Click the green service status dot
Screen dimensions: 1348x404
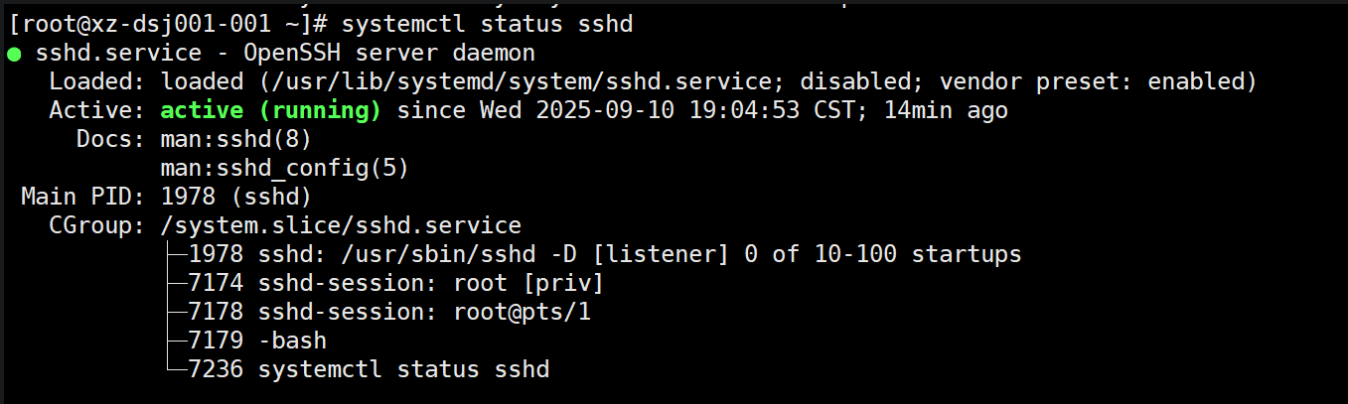(14, 54)
